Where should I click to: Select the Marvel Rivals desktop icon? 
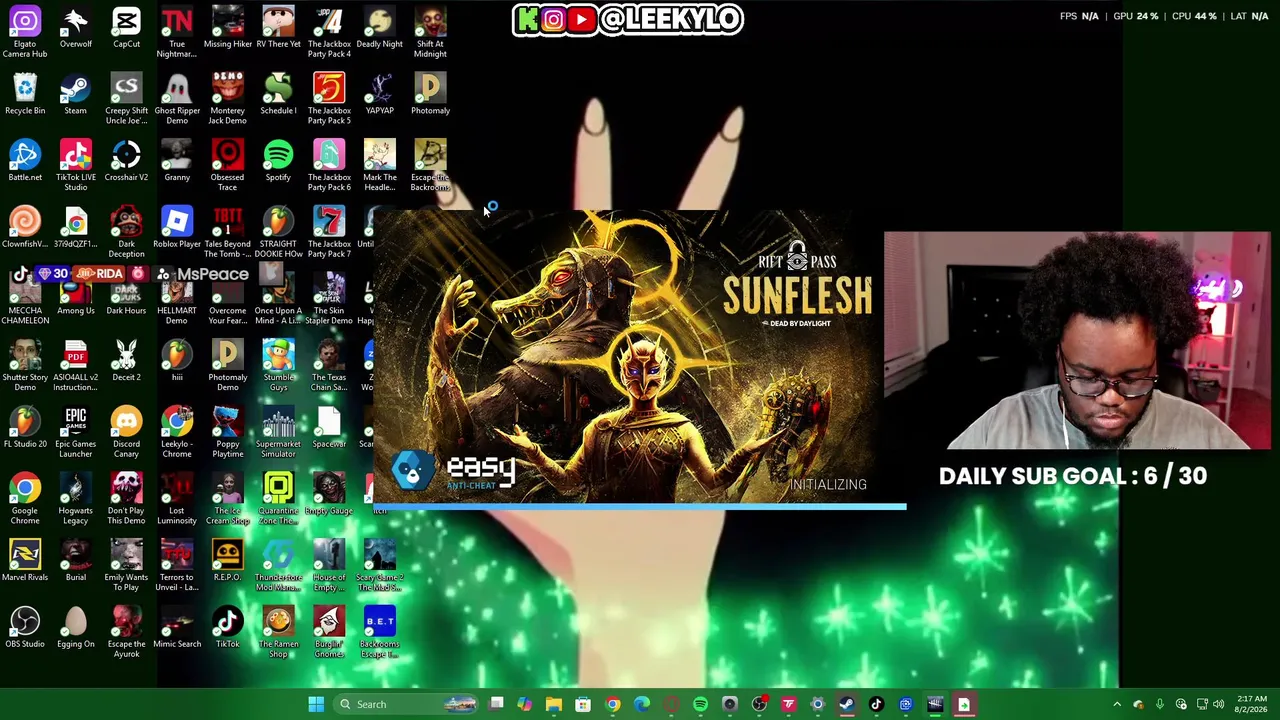click(25, 561)
